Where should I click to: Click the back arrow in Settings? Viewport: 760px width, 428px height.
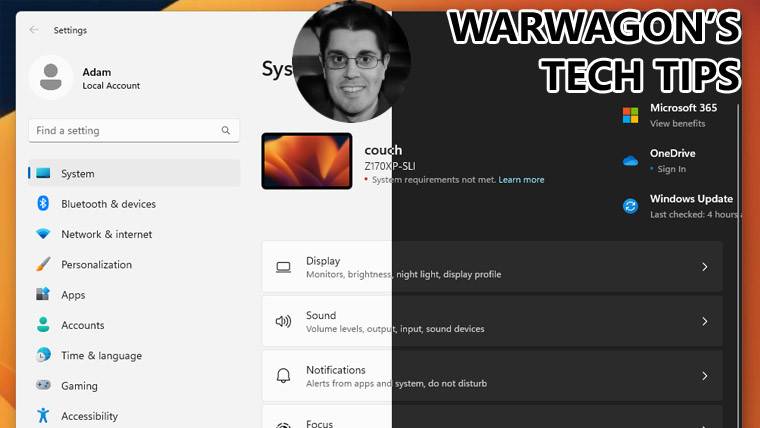coord(33,30)
